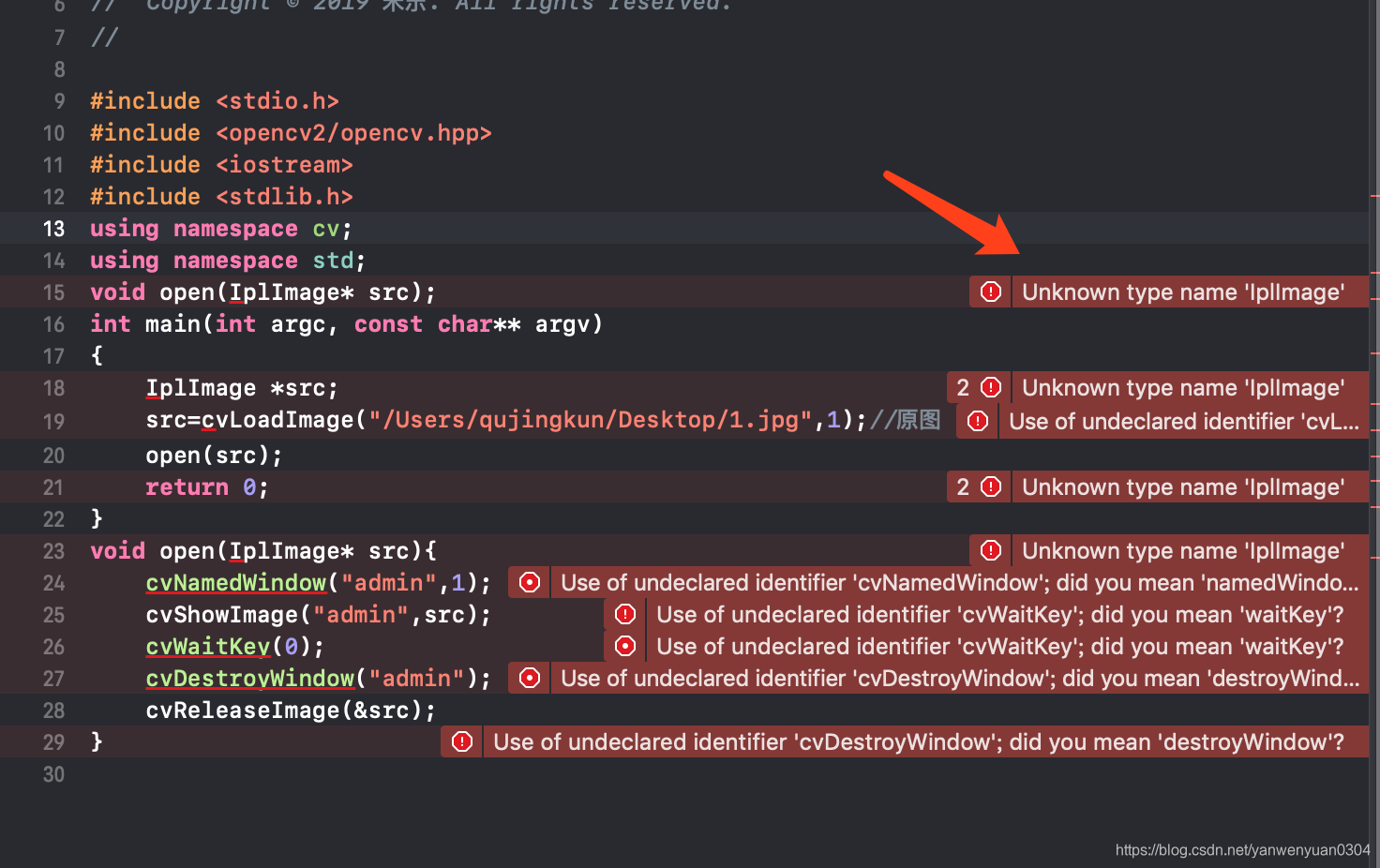Viewport: 1380px width, 868px height.
Task: Click line number 20 in the gutter
Action: point(53,456)
